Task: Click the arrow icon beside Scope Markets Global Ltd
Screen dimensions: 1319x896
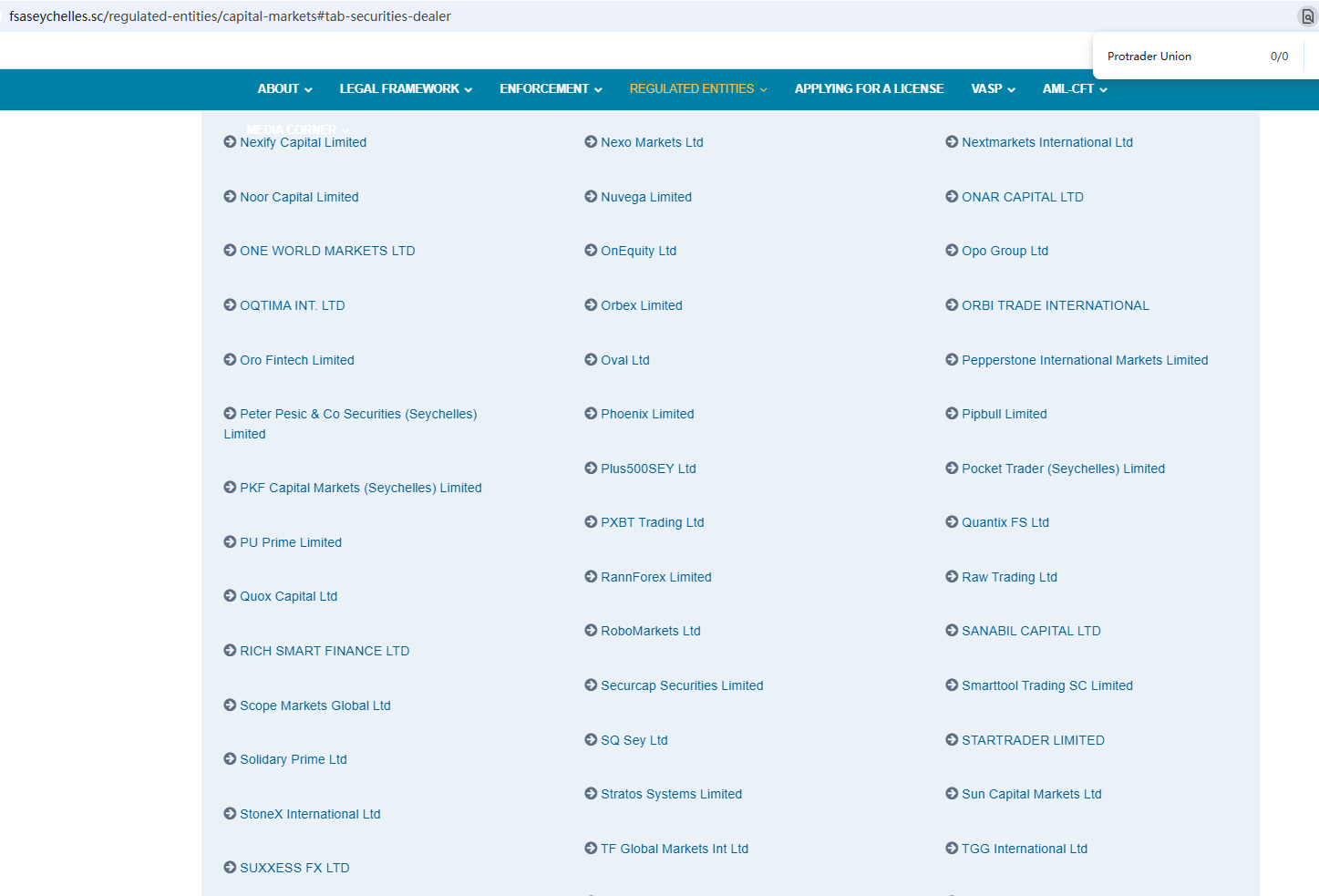Action: [x=230, y=705]
